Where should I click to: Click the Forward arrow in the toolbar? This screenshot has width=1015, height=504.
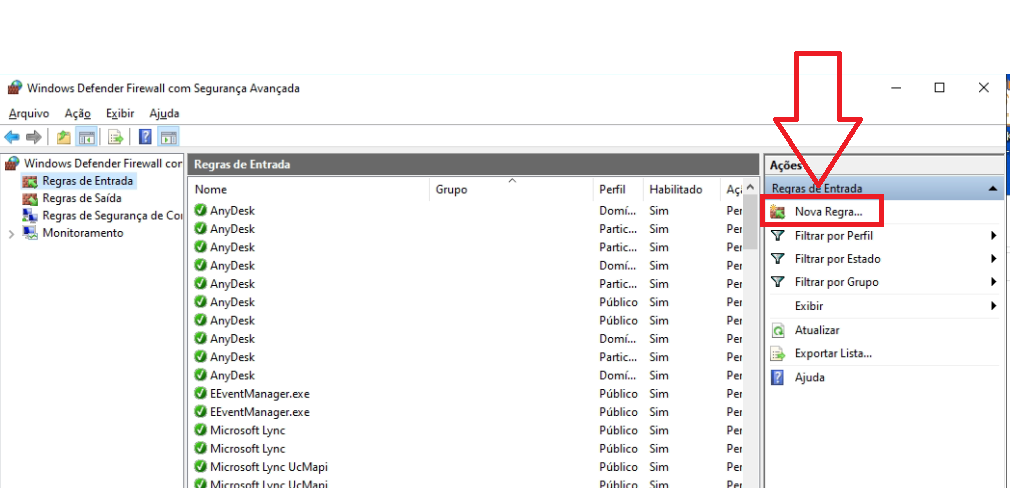34,137
